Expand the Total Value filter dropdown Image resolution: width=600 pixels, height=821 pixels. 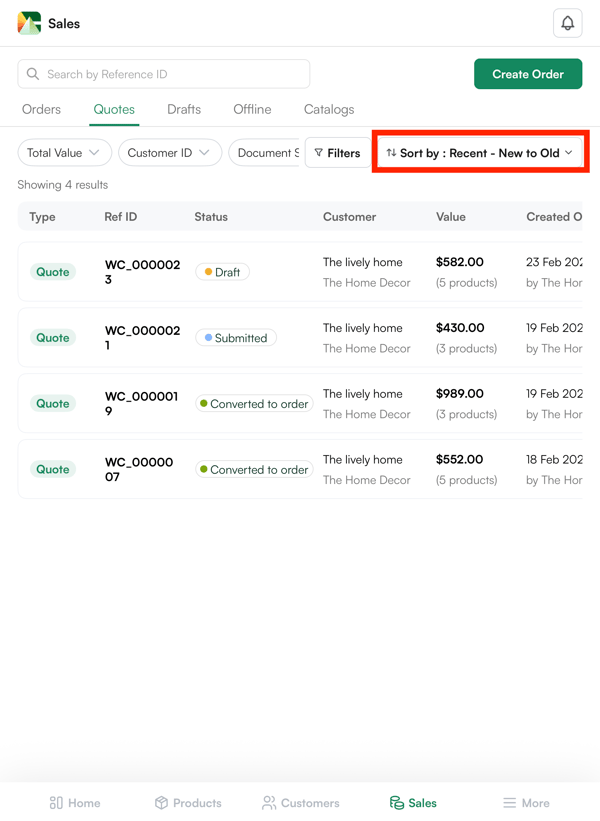64,153
